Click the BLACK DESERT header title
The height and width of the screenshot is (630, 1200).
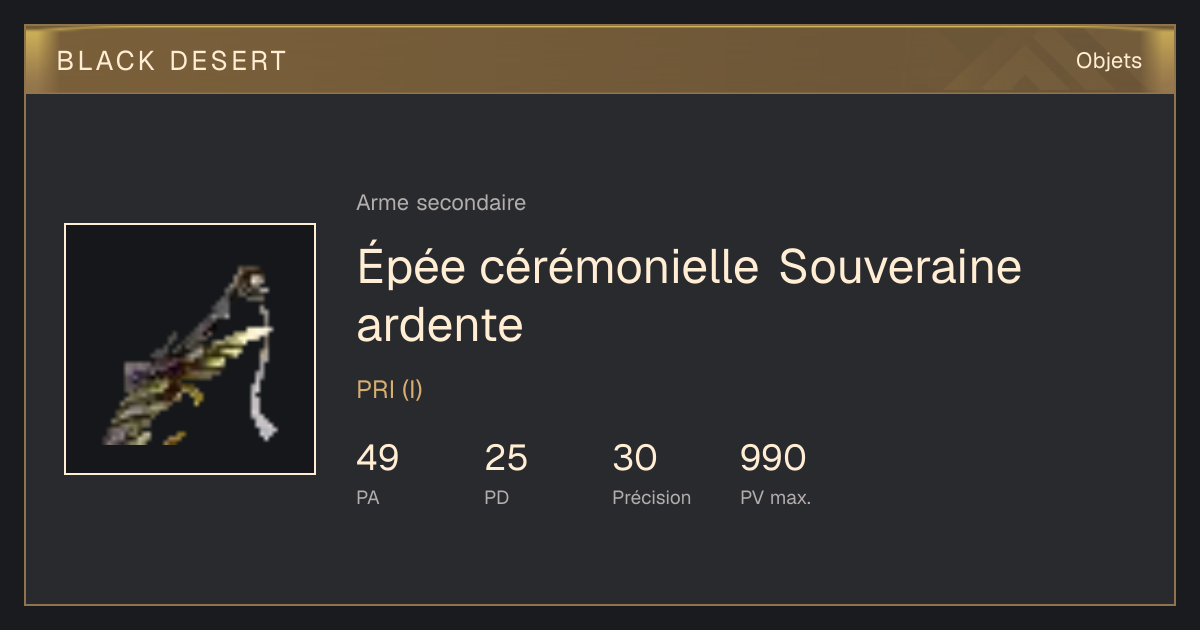tap(172, 61)
